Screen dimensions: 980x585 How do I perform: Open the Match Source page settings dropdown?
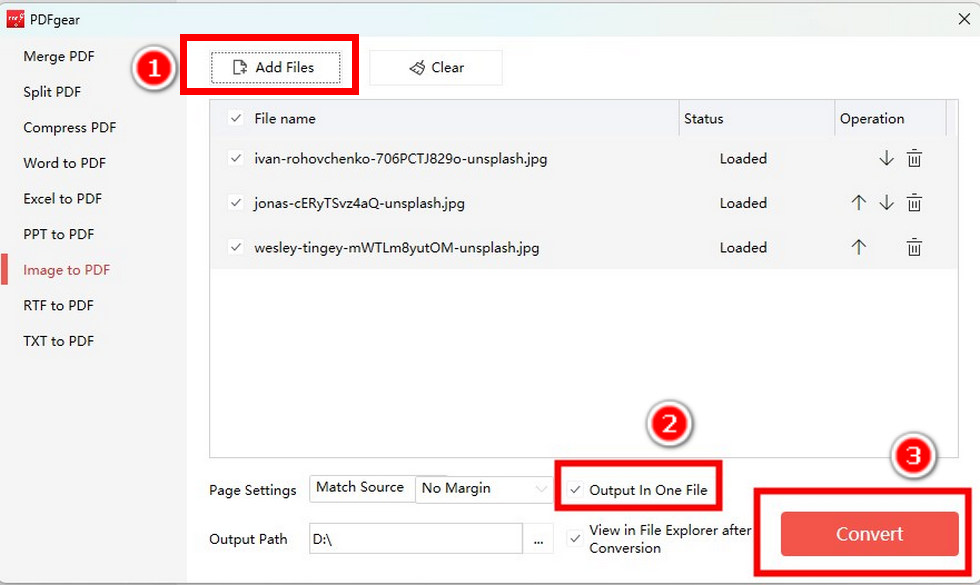click(361, 488)
